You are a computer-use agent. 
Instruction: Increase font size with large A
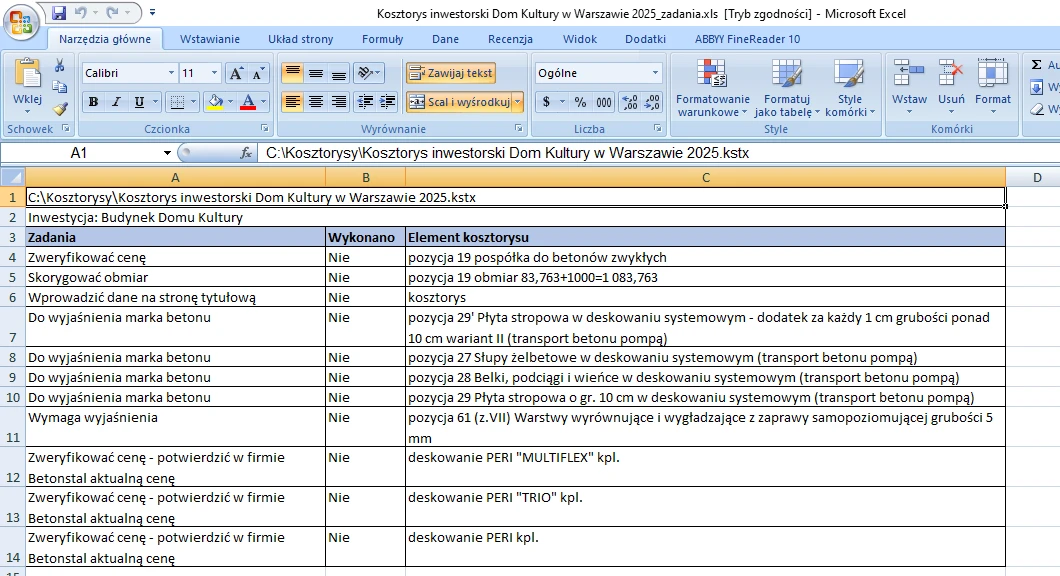pyautogui.click(x=235, y=73)
